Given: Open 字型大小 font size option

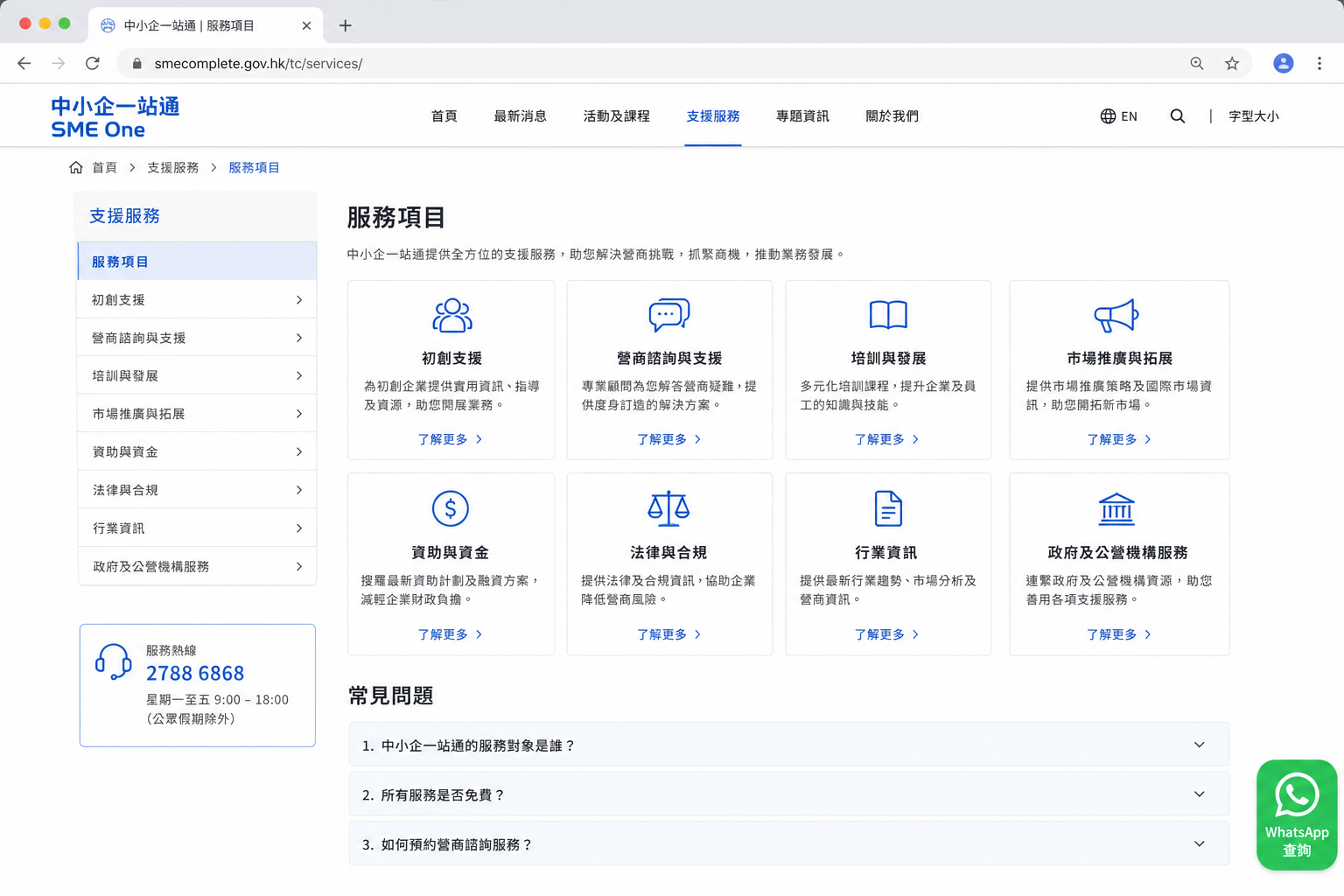Looking at the screenshot, I should coord(1254,116).
